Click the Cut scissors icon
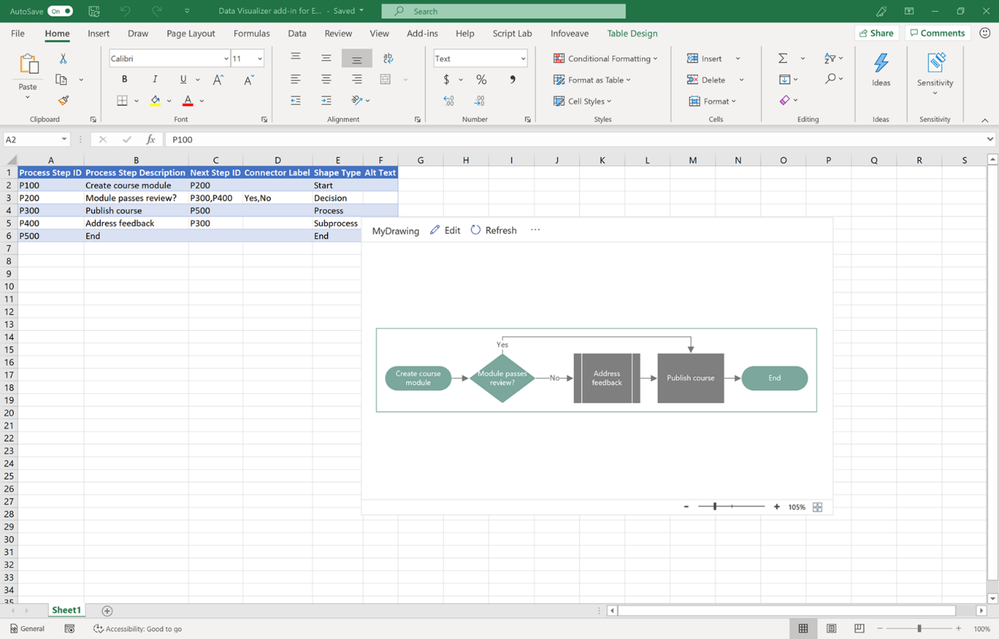999x639 pixels. click(x=63, y=59)
